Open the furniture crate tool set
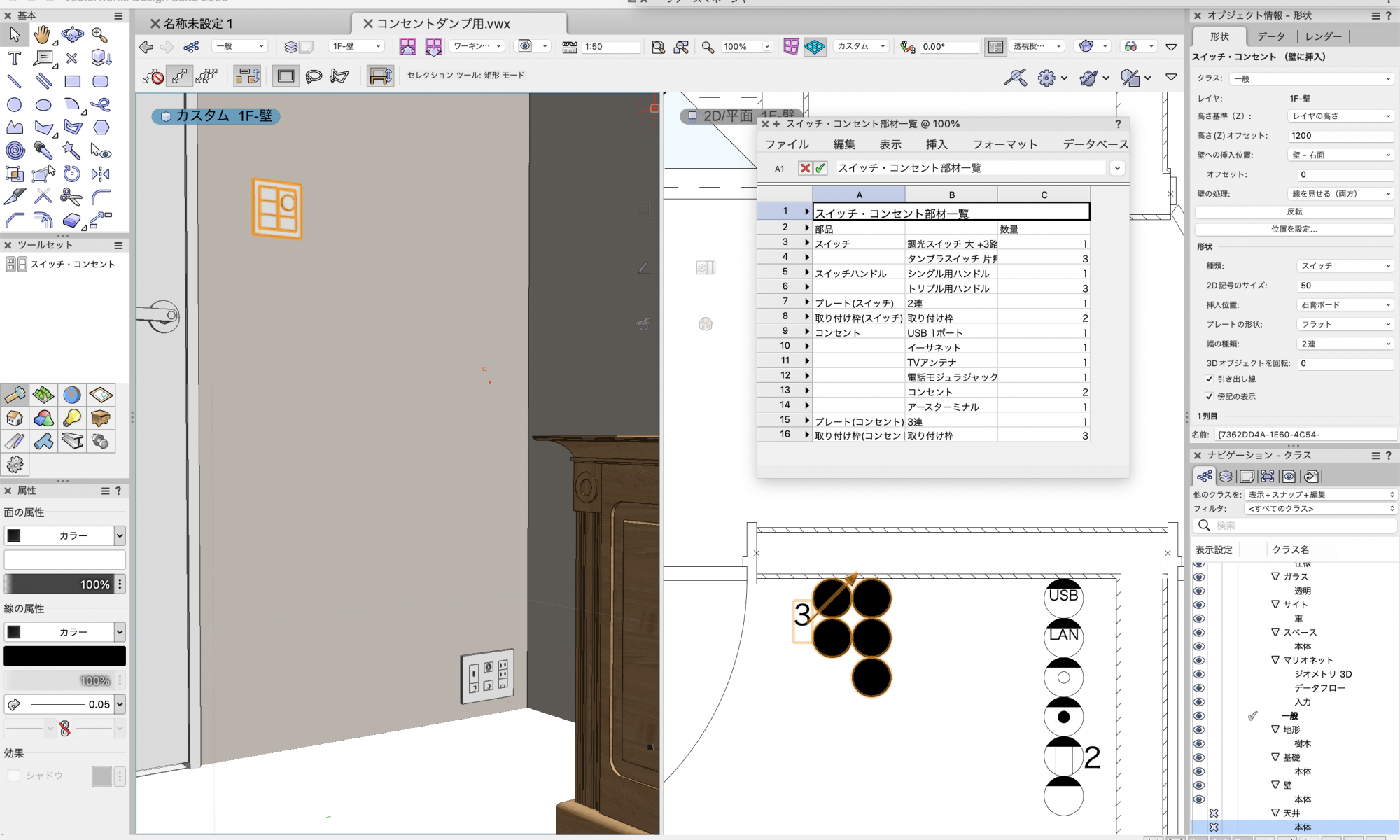 pos(100,419)
